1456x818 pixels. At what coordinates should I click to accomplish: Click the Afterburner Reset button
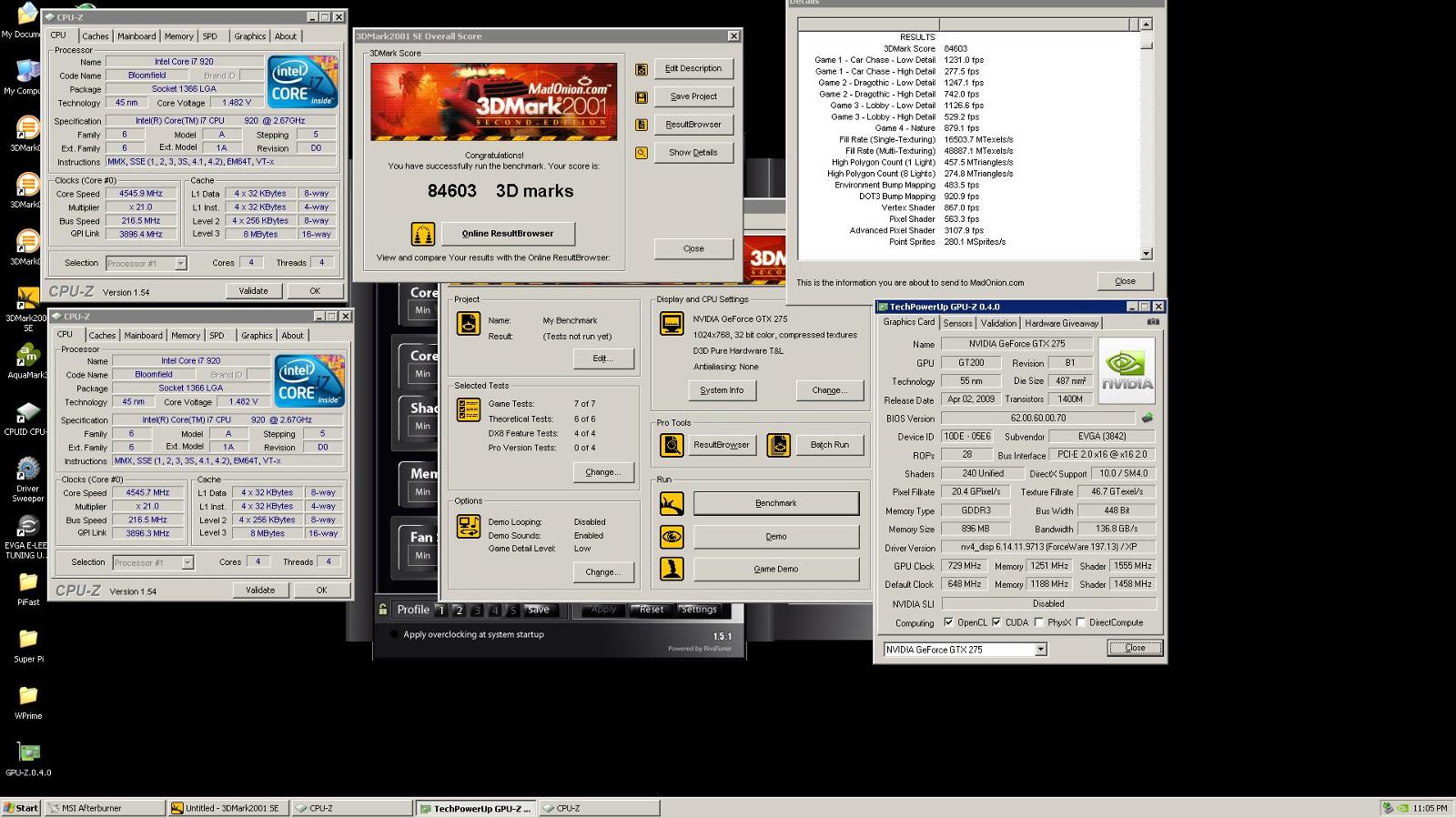coord(652,610)
